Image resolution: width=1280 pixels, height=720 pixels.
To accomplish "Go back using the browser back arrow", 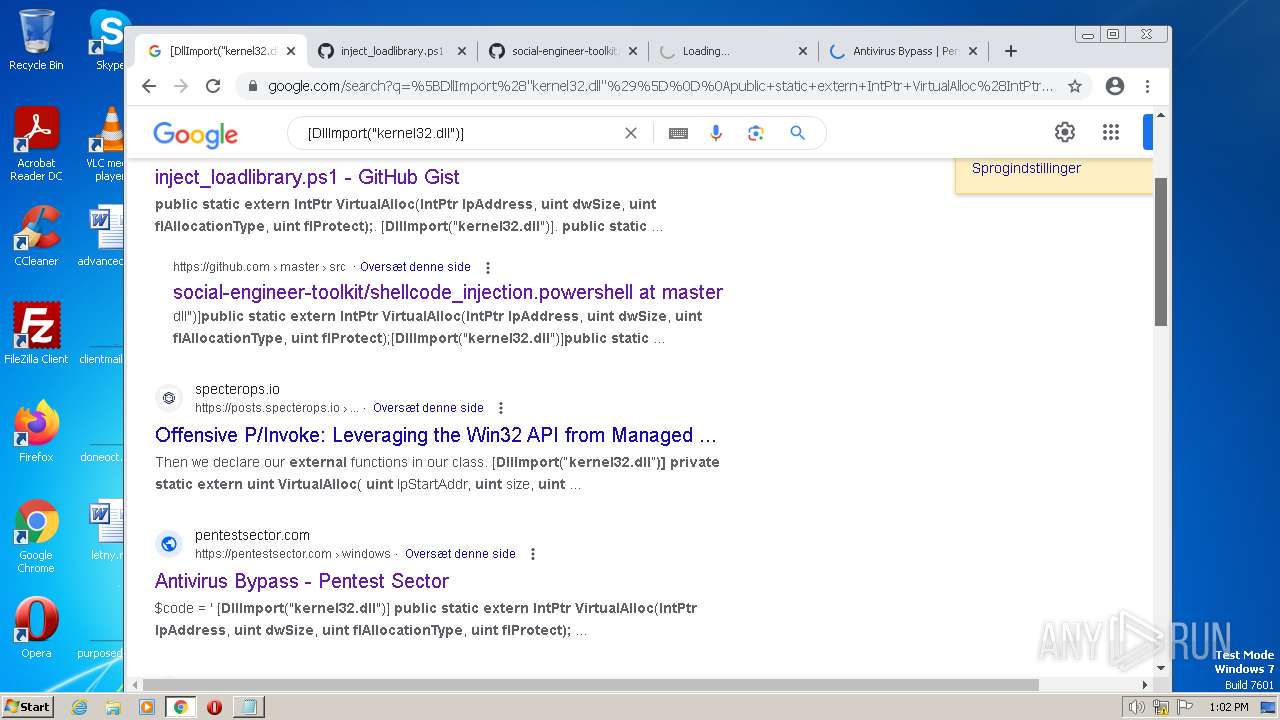I will coord(149,86).
